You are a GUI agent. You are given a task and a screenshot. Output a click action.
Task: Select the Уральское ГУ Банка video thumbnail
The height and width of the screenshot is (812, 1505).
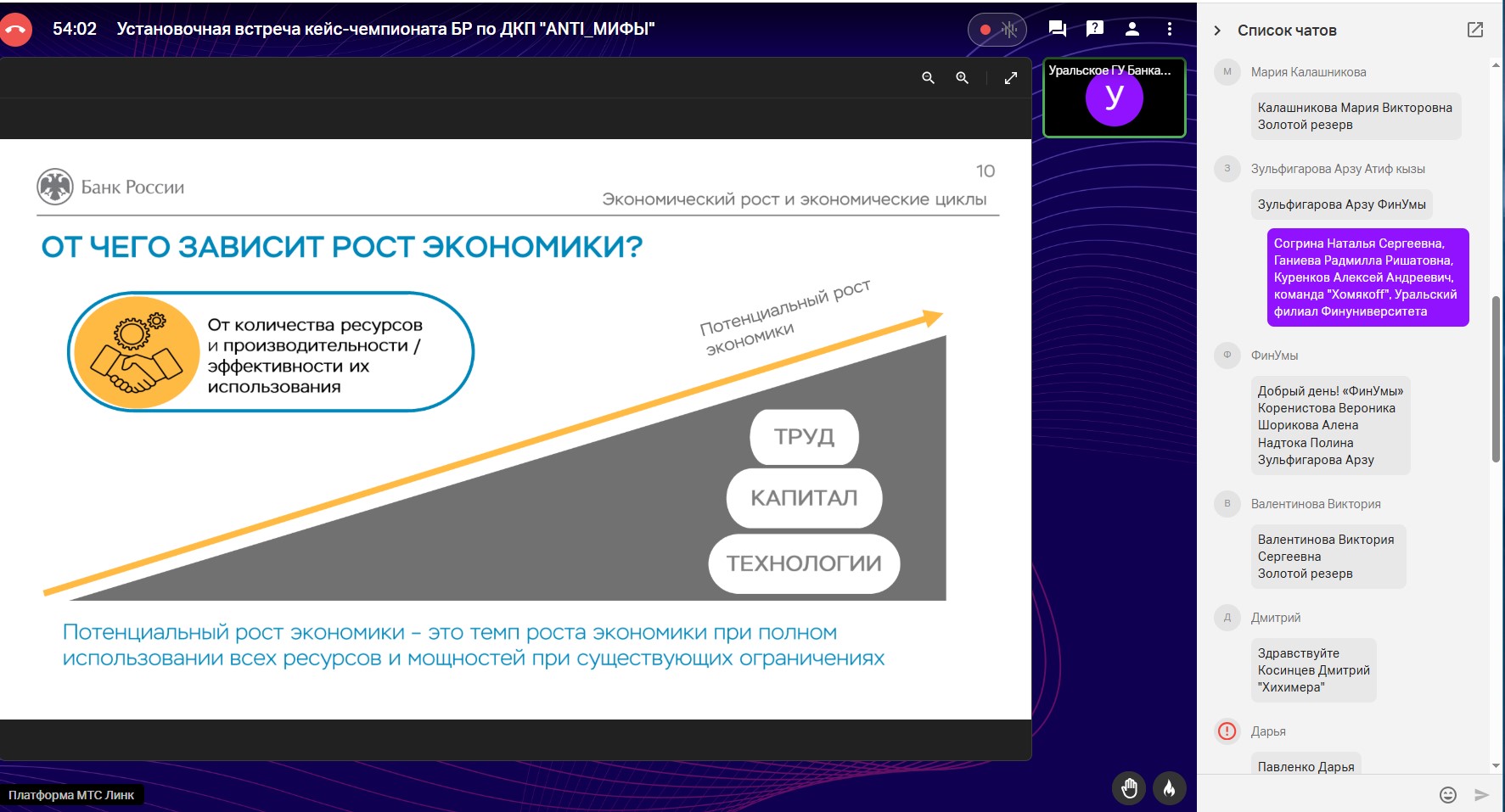1114,98
